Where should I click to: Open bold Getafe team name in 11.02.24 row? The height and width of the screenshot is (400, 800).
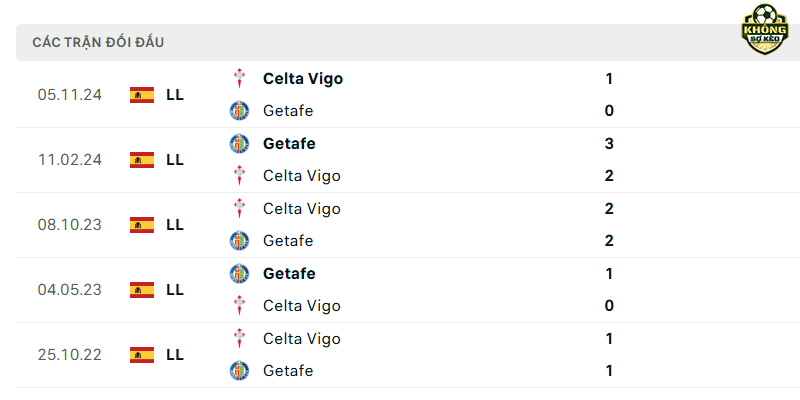[289, 143]
